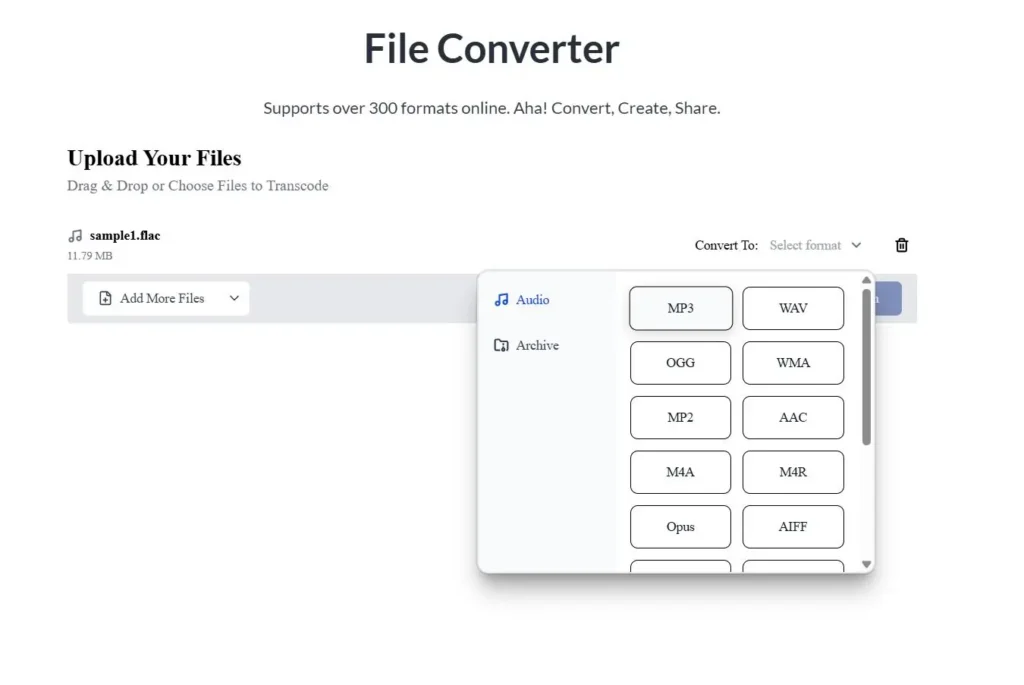1024x685 pixels.
Task: Expand the Add More Files chevron
Action: click(234, 298)
